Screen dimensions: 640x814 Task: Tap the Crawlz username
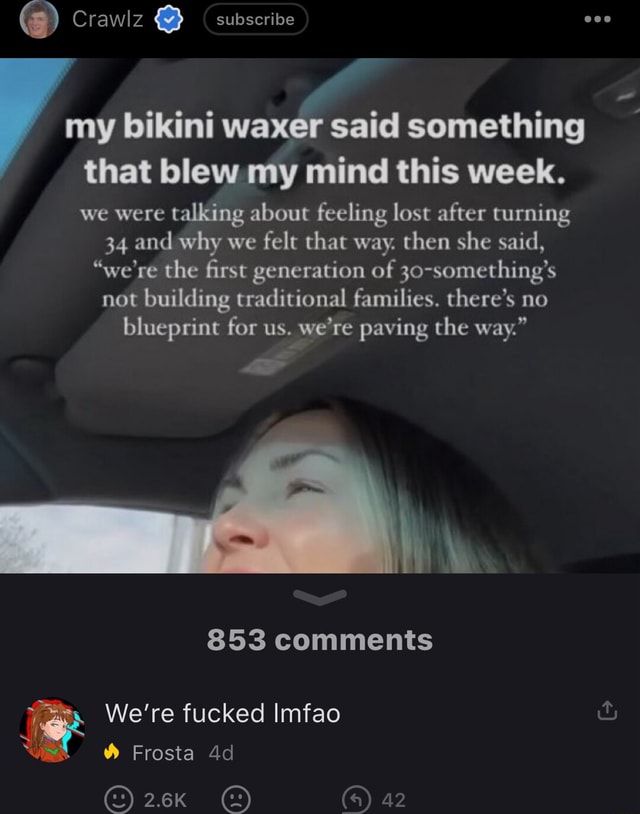tap(107, 19)
